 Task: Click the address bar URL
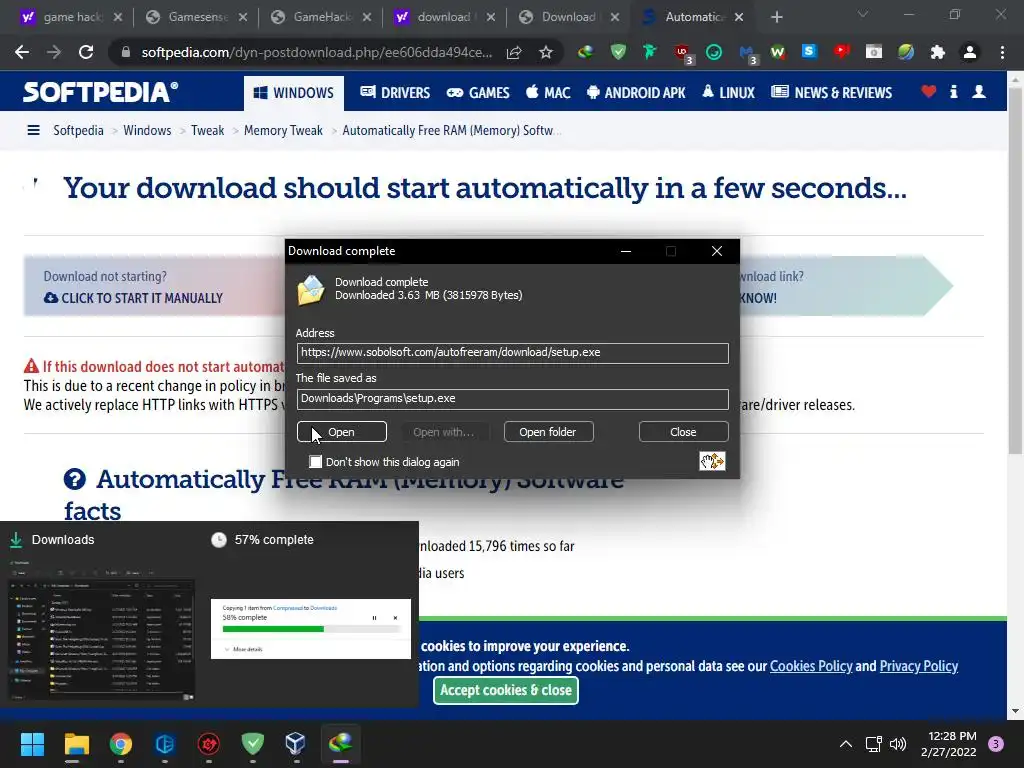pos(317,52)
